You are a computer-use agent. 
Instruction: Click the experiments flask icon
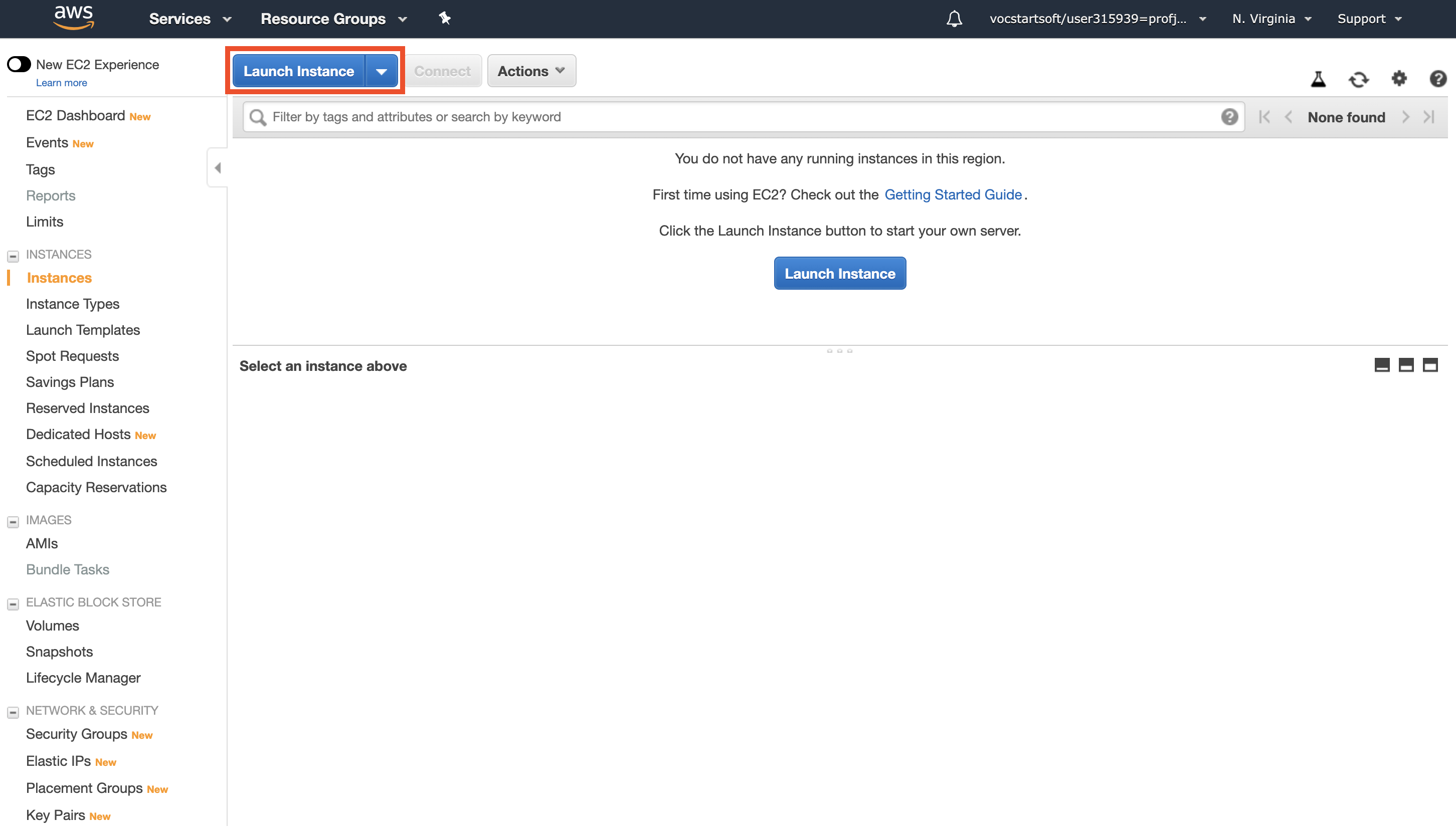(x=1318, y=79)
